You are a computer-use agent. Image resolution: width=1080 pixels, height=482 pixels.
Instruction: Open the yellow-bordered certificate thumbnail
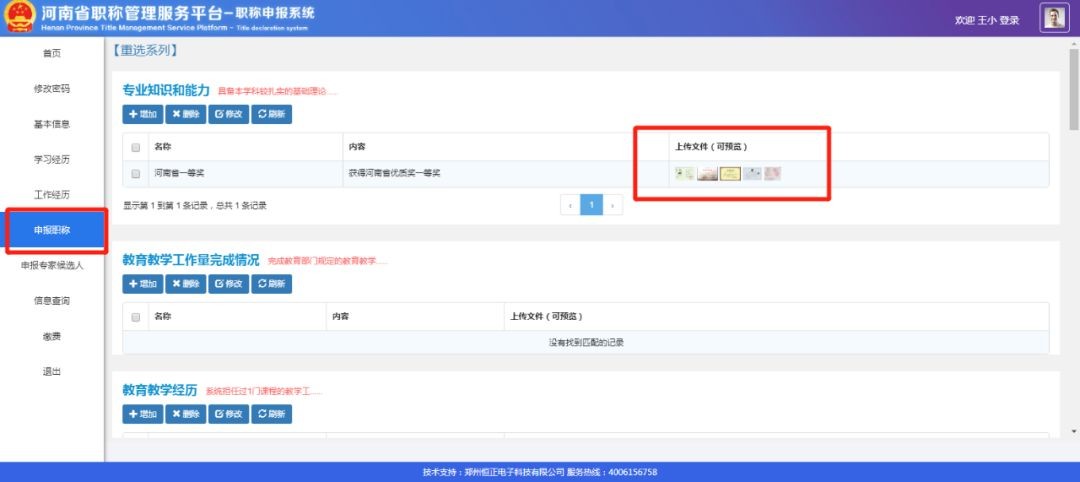pos(730,174)
